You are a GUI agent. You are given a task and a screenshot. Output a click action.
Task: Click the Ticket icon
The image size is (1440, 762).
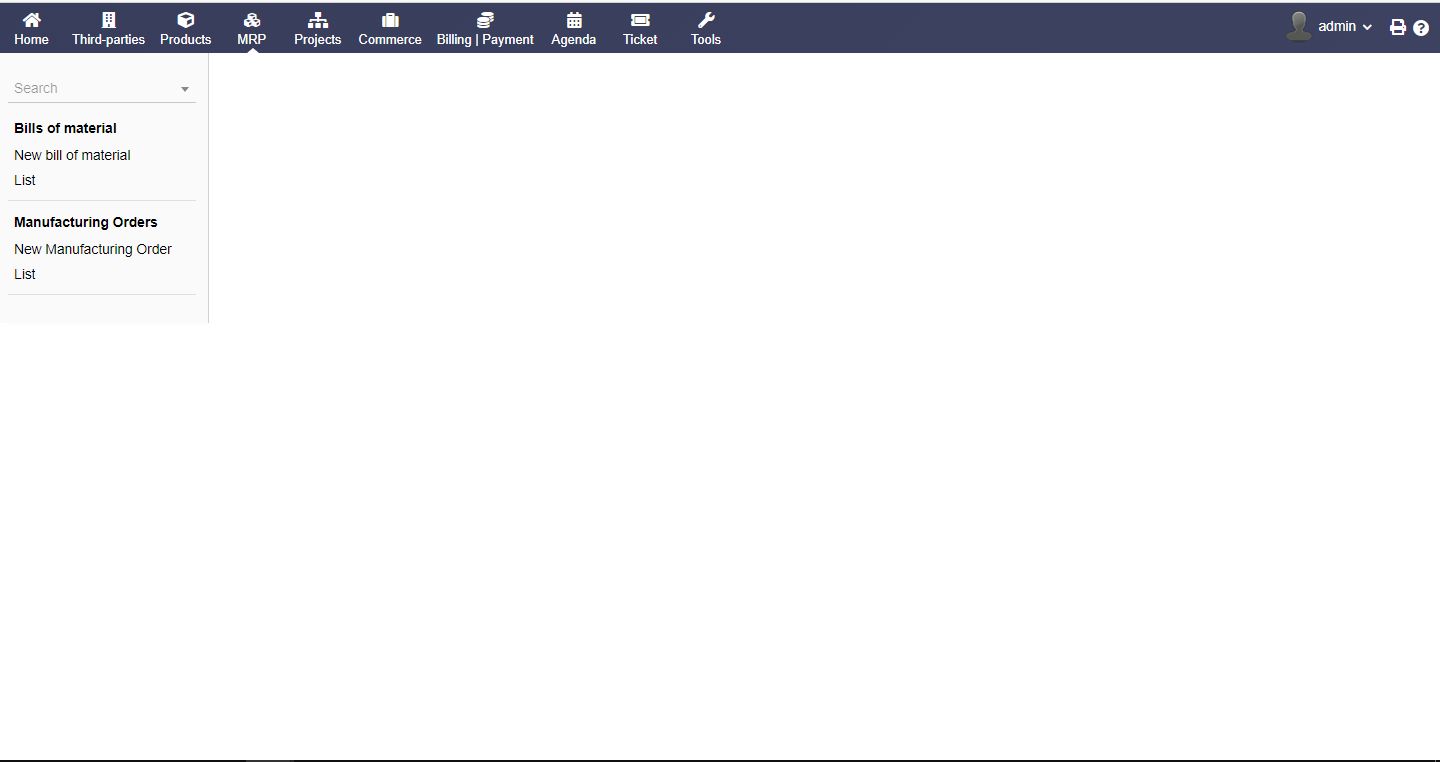click(x=640, y=20)
